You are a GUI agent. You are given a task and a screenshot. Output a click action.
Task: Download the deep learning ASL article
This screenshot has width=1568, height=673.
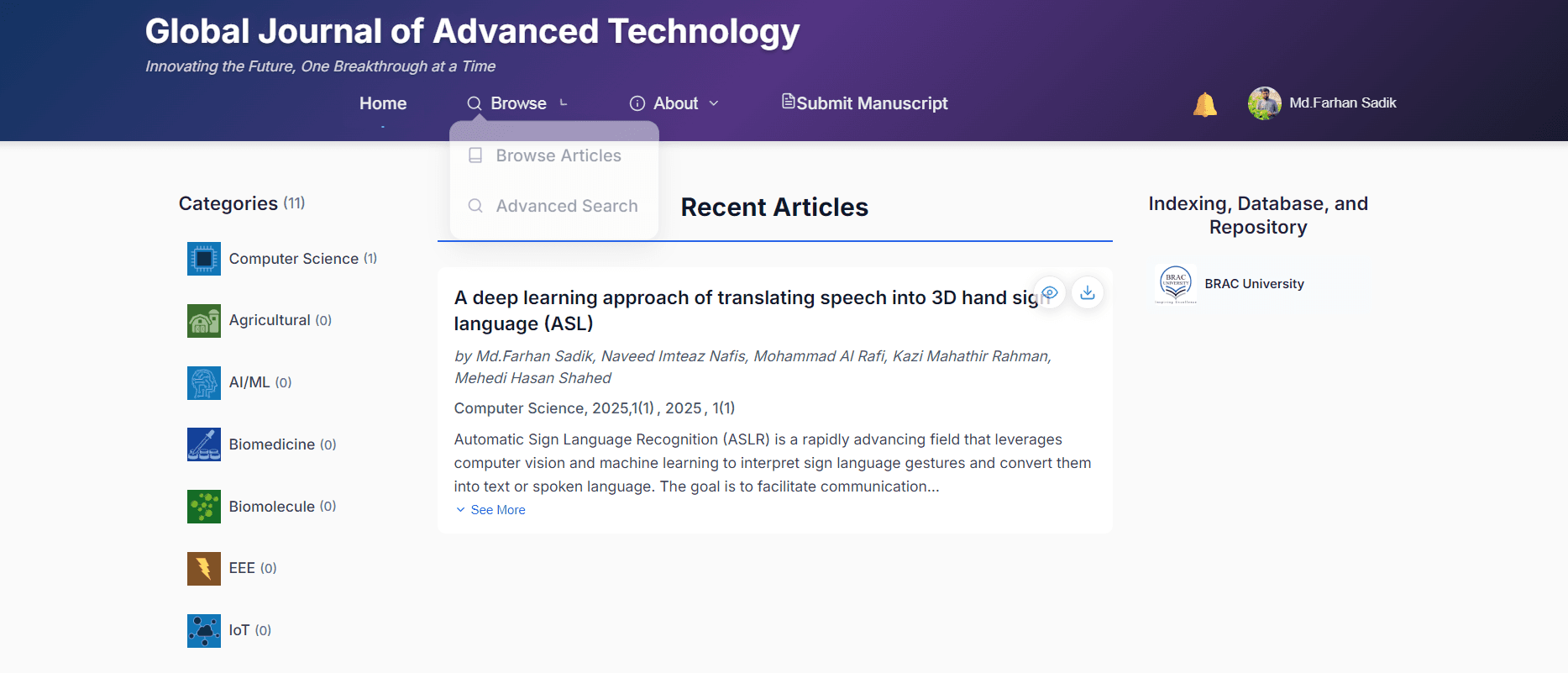(1088, 292)
